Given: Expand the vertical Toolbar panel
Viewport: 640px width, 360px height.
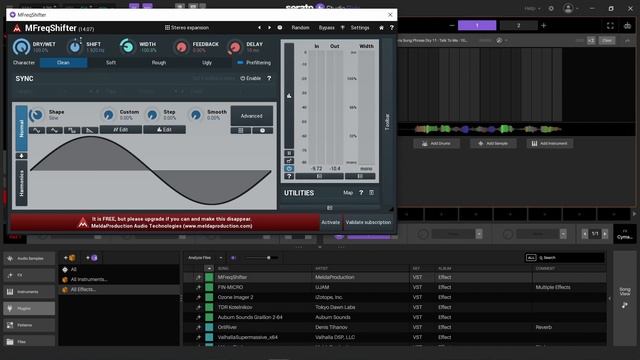Looking at the screenshot, I should [x=387, y=122].
